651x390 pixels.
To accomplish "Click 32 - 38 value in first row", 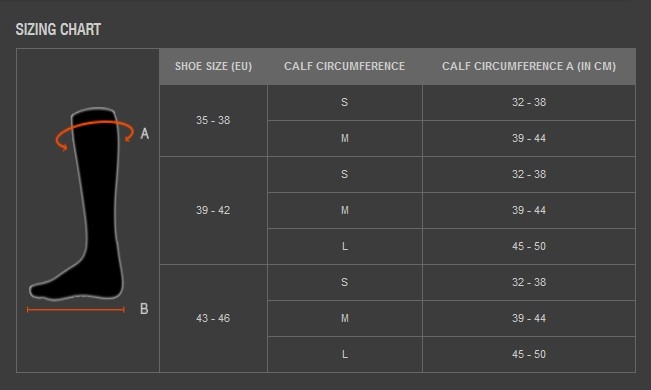I will pos(529,103).
